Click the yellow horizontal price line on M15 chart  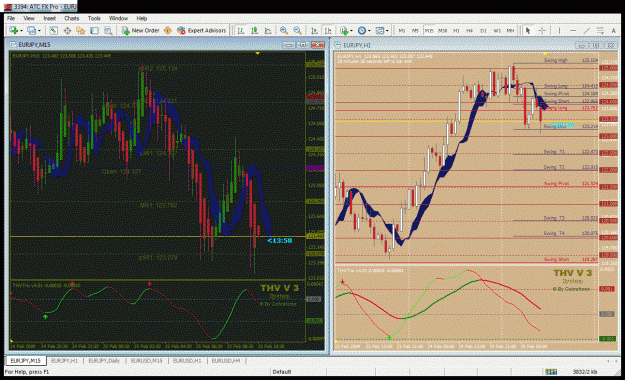tap(157, 236)
